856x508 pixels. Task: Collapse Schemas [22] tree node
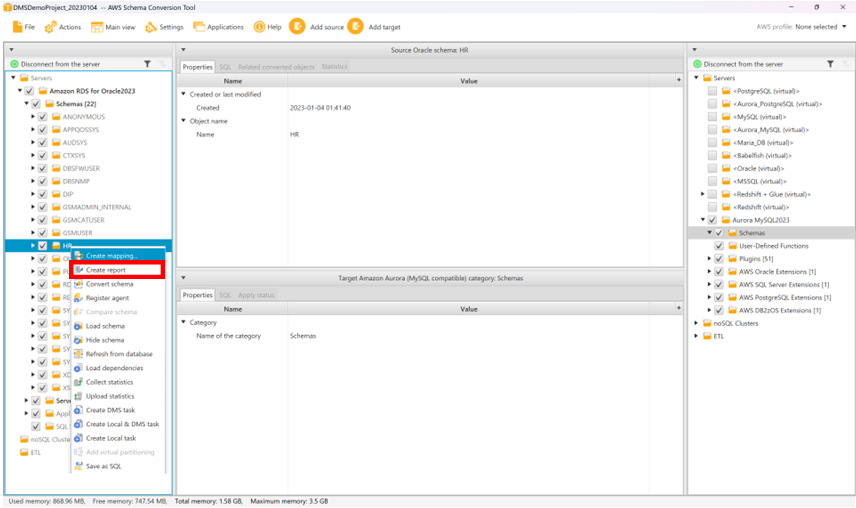(26, 104)
